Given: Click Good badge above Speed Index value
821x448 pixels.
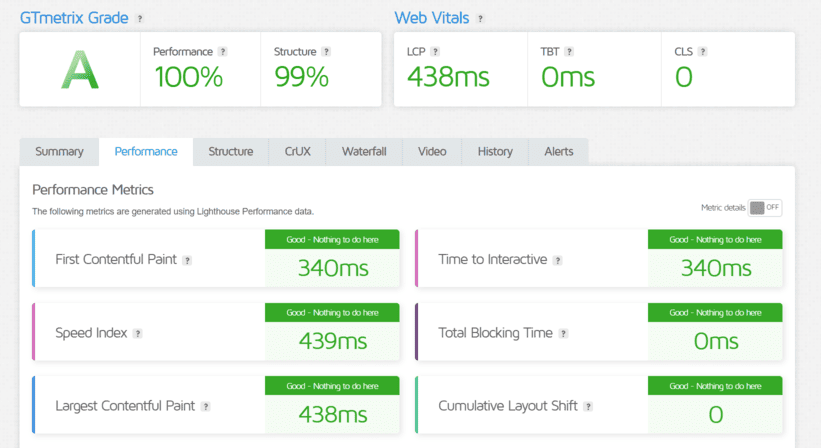Looking at the screenshot, I should pyautogui.click(x=332, y=312).
